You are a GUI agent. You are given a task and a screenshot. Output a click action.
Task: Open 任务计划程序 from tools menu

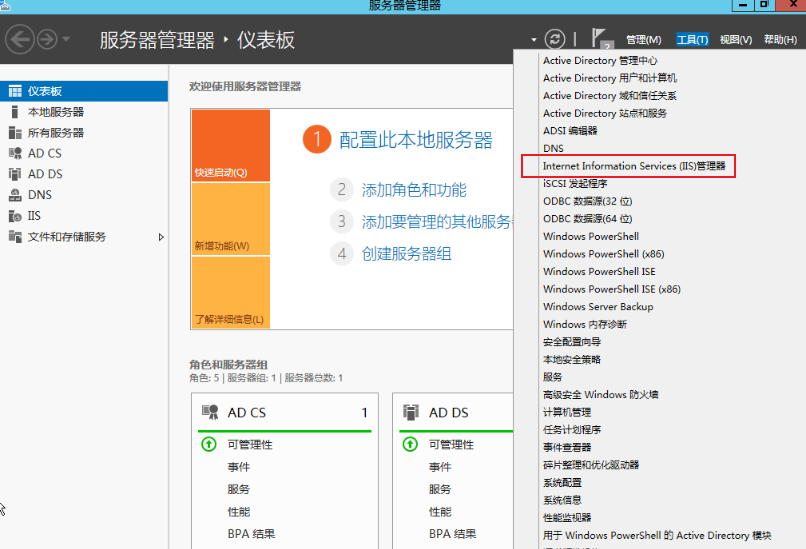(572, 430)
